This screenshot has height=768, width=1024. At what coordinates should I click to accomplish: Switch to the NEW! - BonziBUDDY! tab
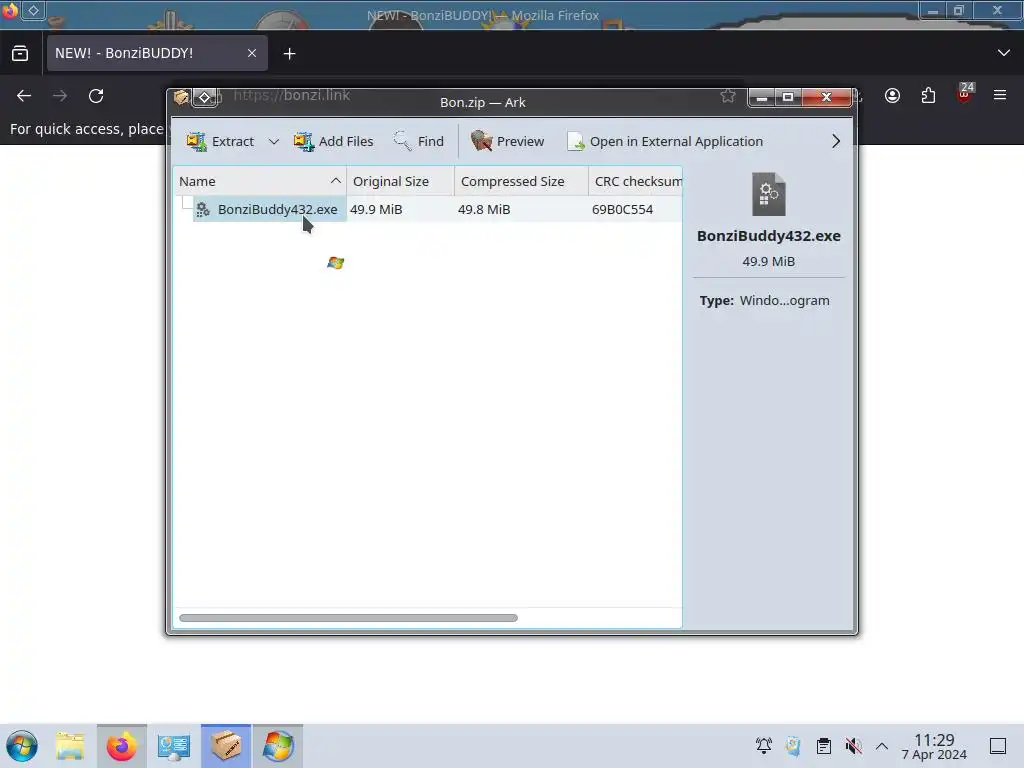[x=157, y=54]
